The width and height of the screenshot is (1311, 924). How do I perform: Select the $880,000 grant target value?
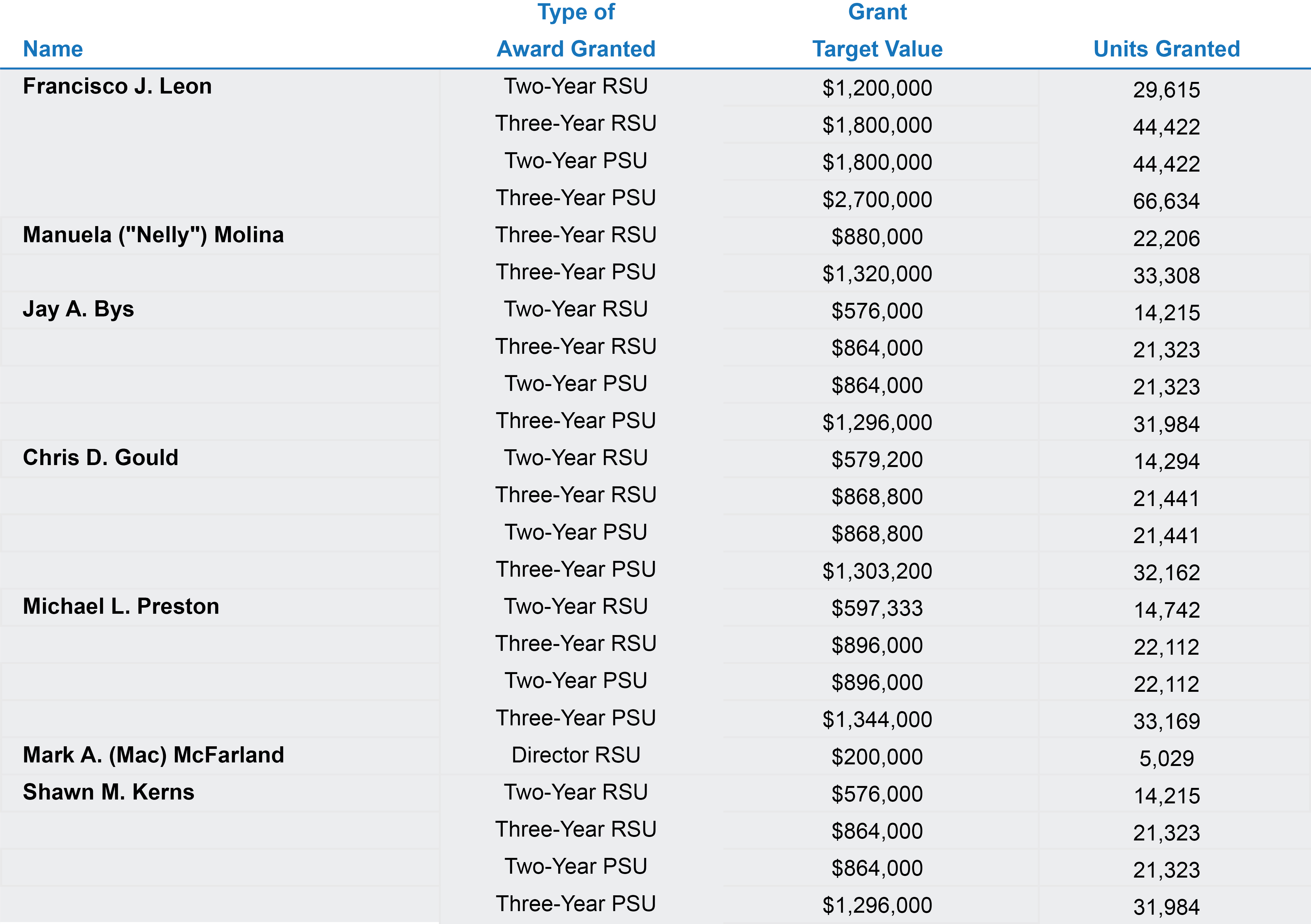click(877, 237)
